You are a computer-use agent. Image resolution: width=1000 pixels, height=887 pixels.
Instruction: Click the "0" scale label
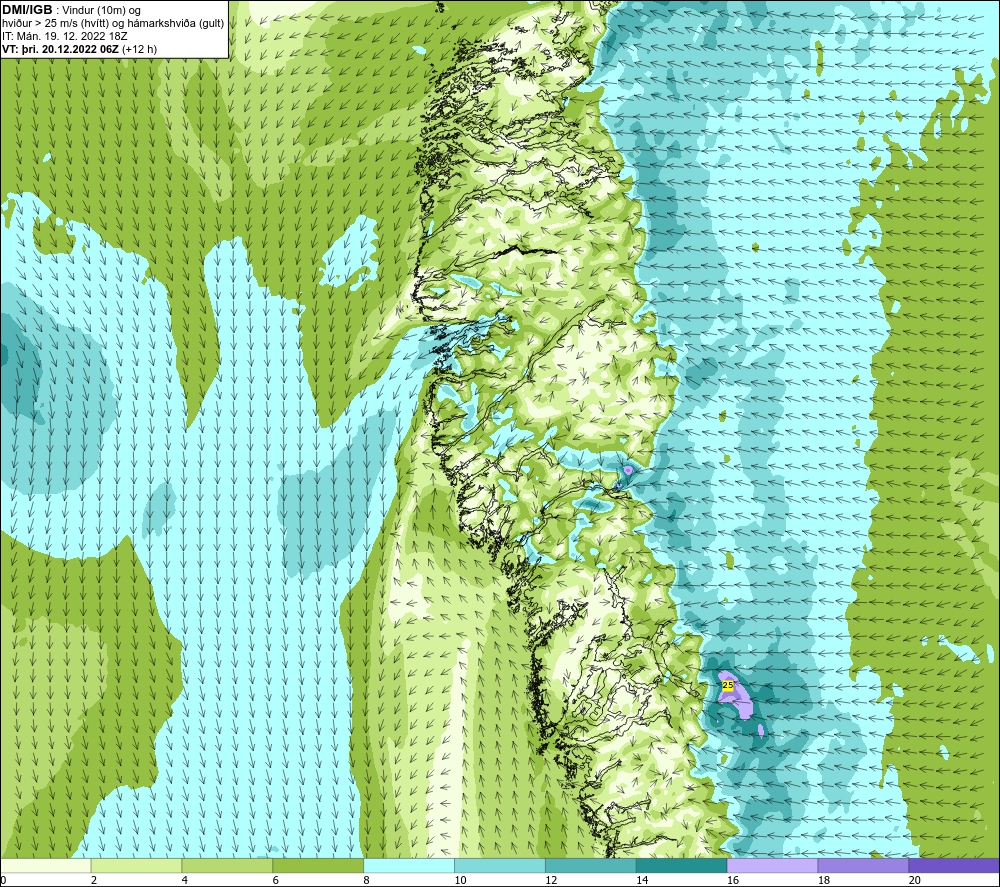[4, 880]
